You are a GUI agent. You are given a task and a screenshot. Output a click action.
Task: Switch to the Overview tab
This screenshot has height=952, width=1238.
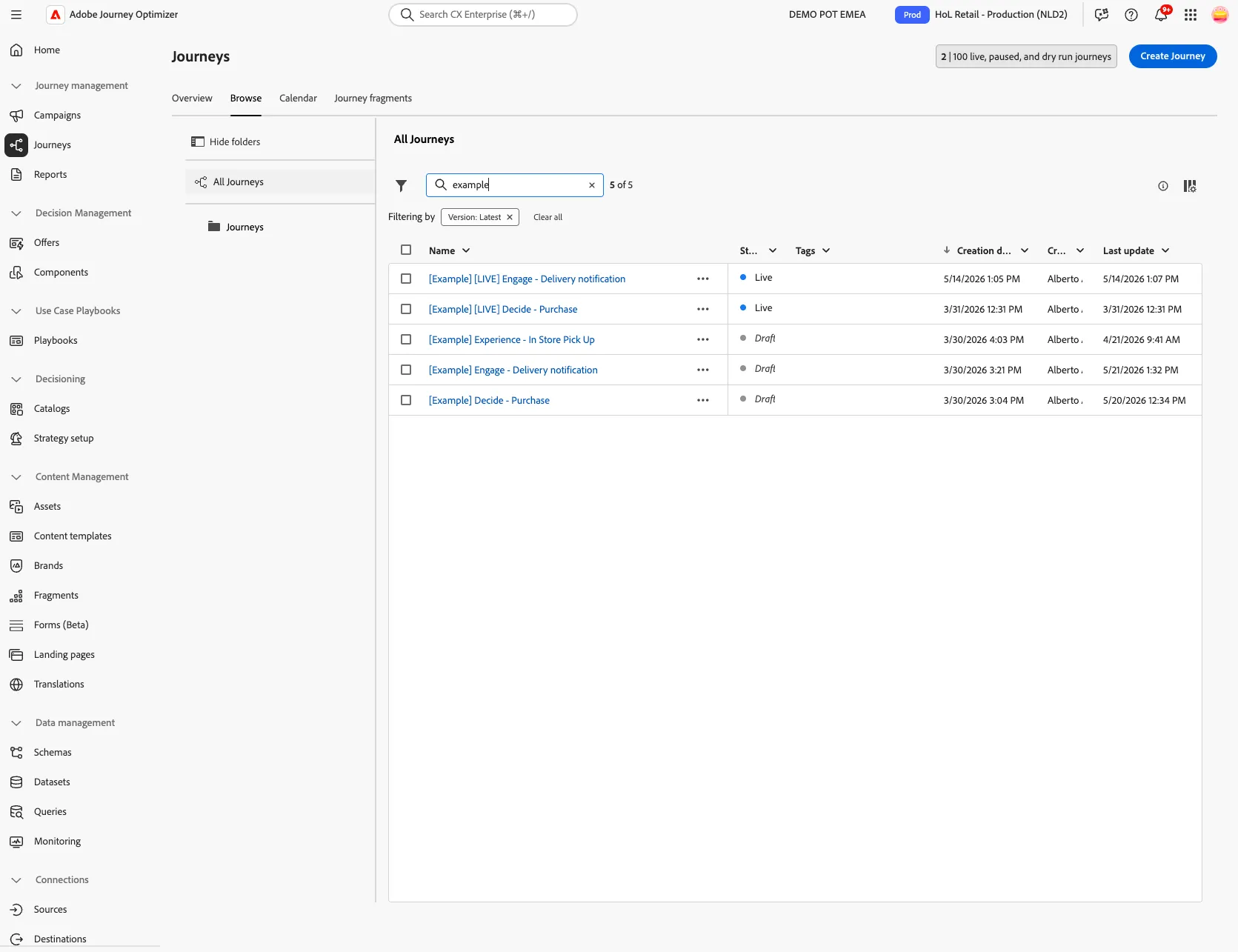pyautogui.click(x=192, y=99)
